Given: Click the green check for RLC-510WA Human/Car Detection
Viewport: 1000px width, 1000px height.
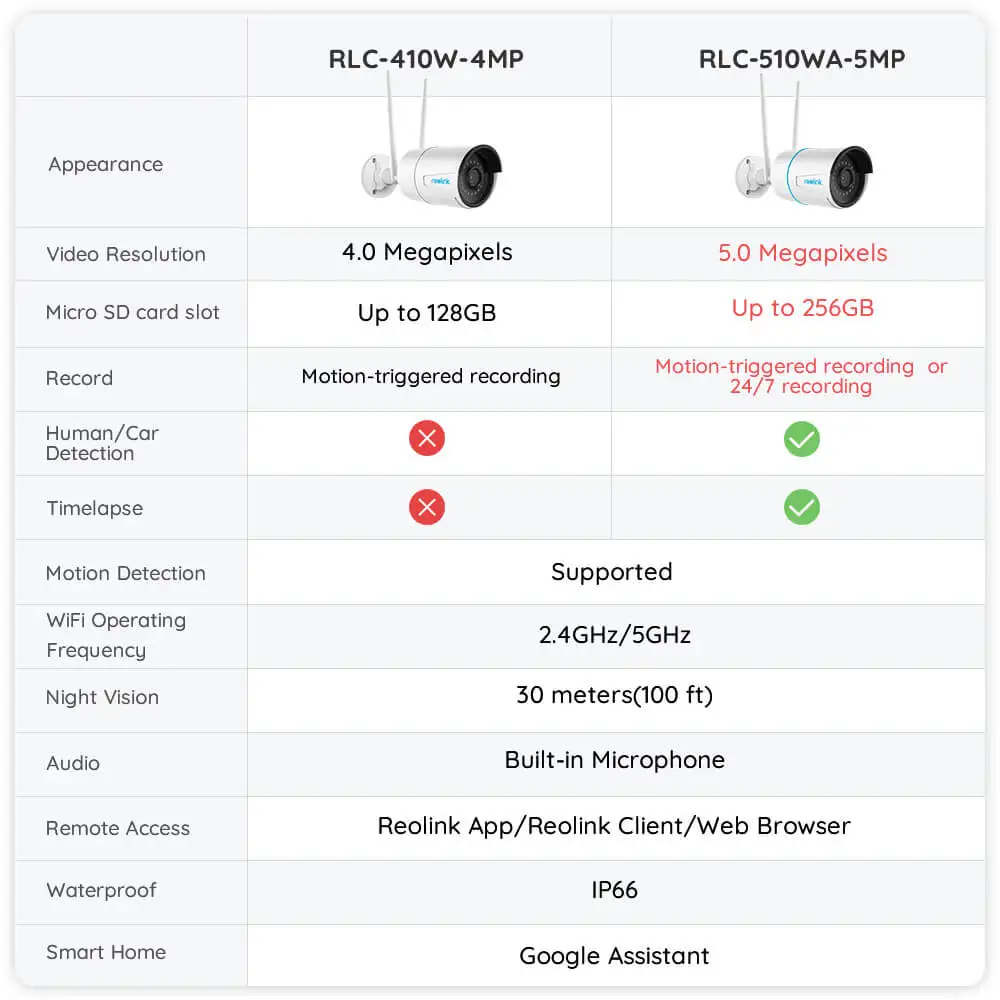Looking at the screenshot, I should [801, 438].
